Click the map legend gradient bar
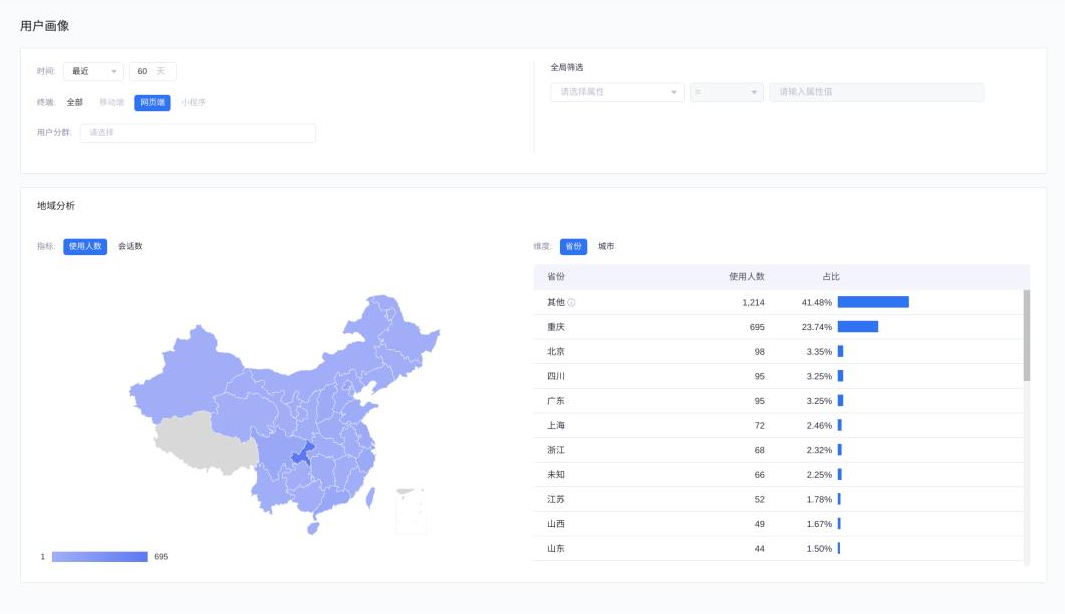Screen dimensions: 1065x614 tap(100, 557)
